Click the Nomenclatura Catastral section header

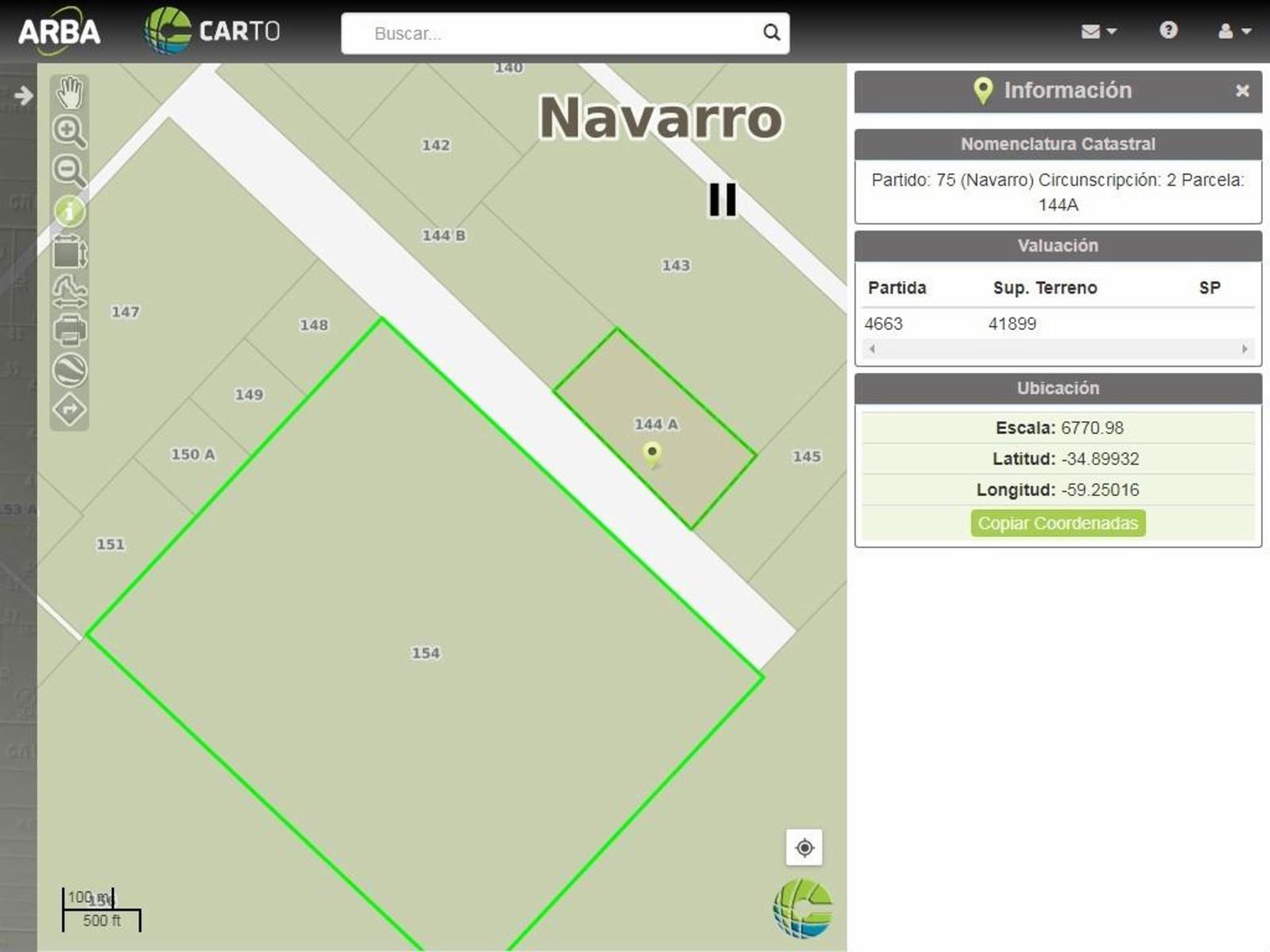click(x=1058, y=144)
